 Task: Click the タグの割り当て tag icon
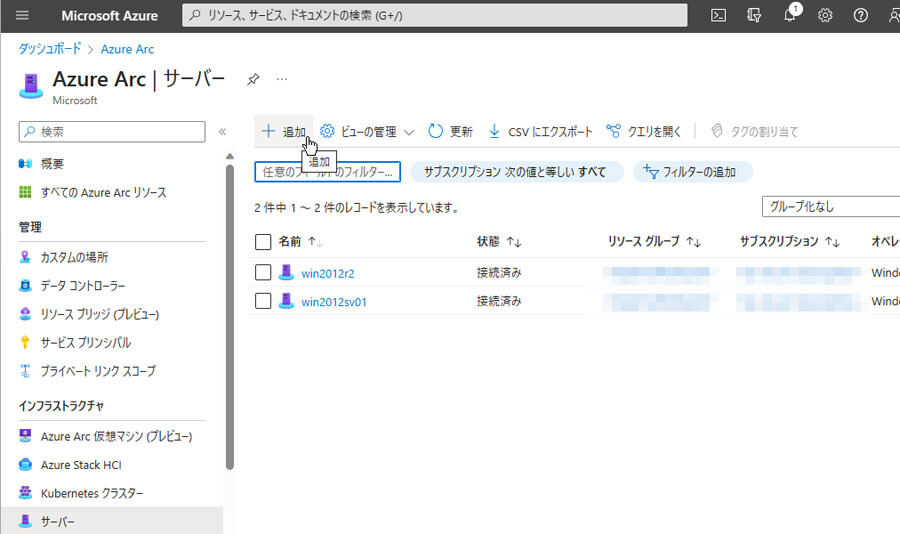pyautogui.click(x=716, y=131)
